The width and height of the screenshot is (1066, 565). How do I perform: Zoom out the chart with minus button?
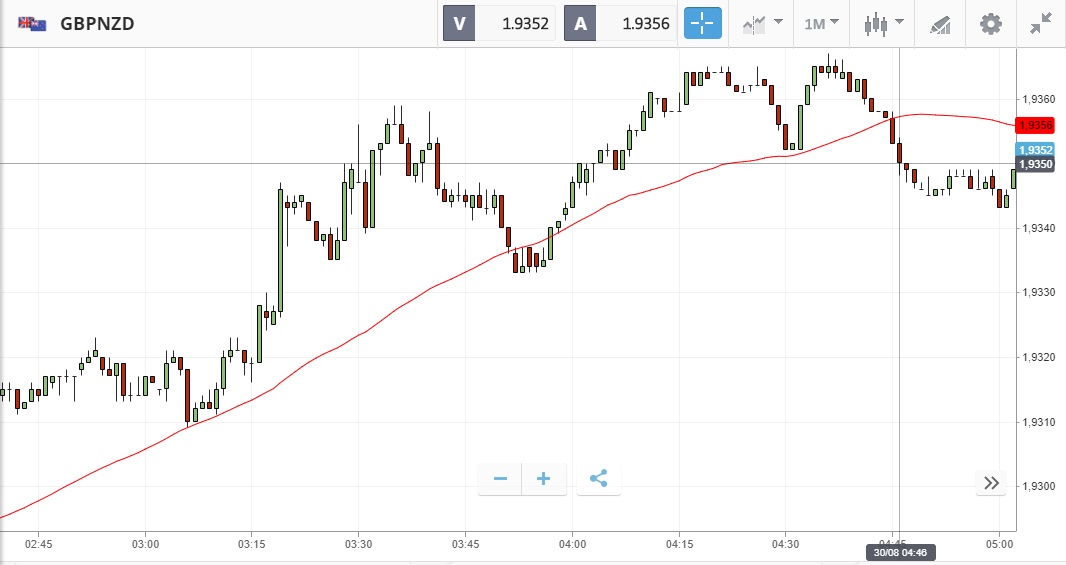point(500,479)
